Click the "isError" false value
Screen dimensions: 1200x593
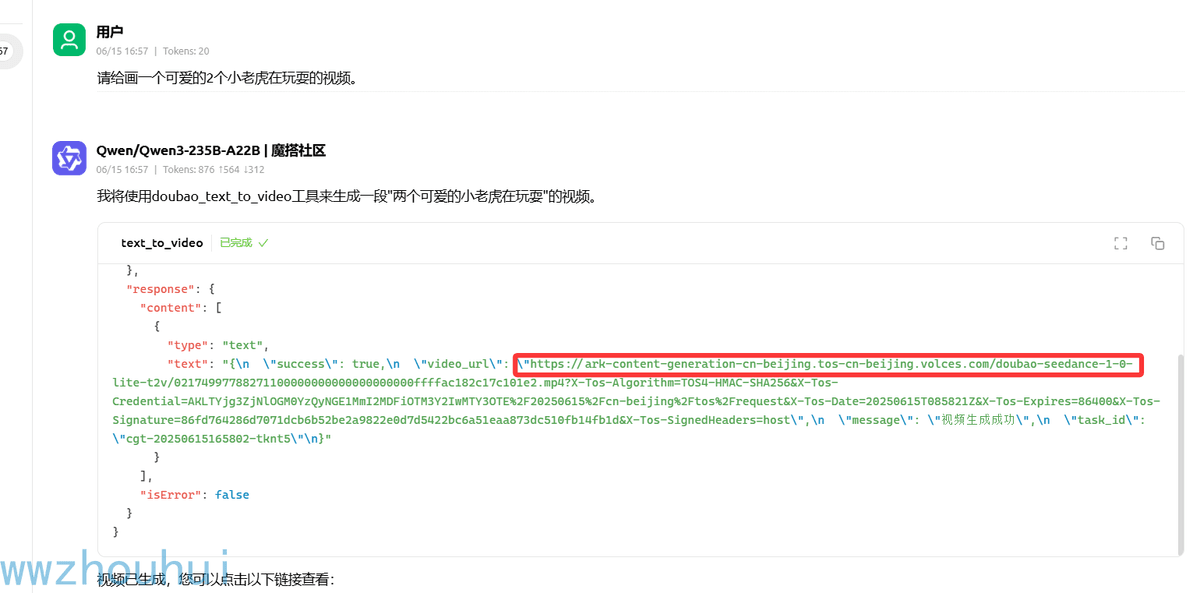pos(232,495)
